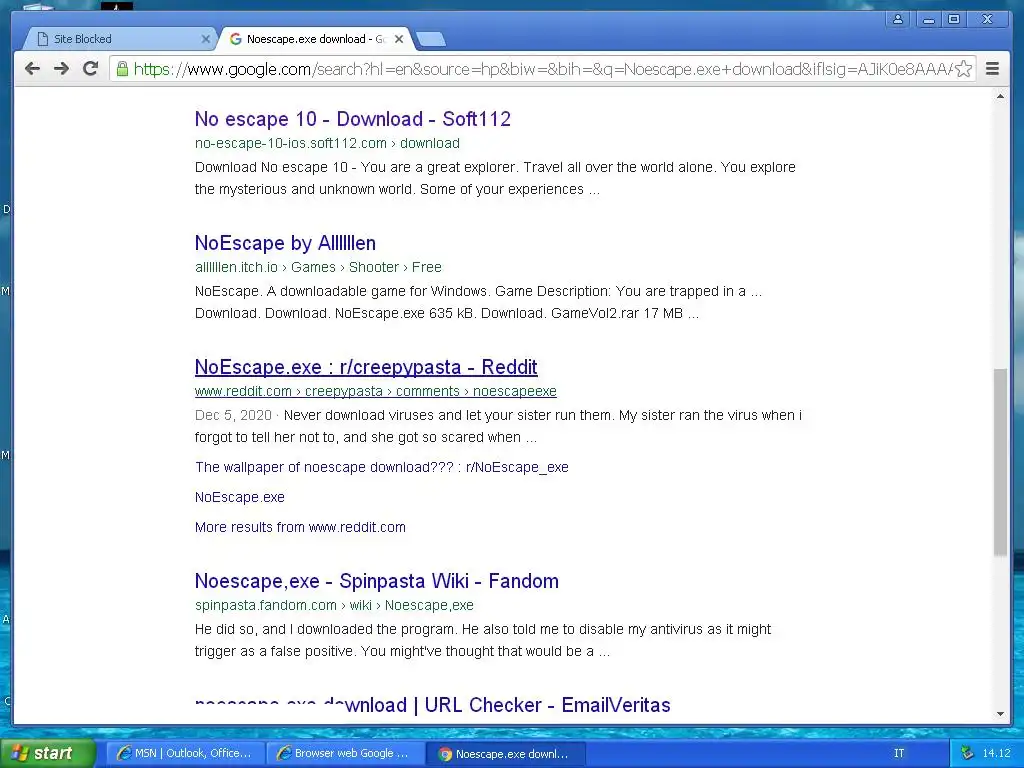
Task: Click the scrollbar up arrow
Action: point(1000,97)
